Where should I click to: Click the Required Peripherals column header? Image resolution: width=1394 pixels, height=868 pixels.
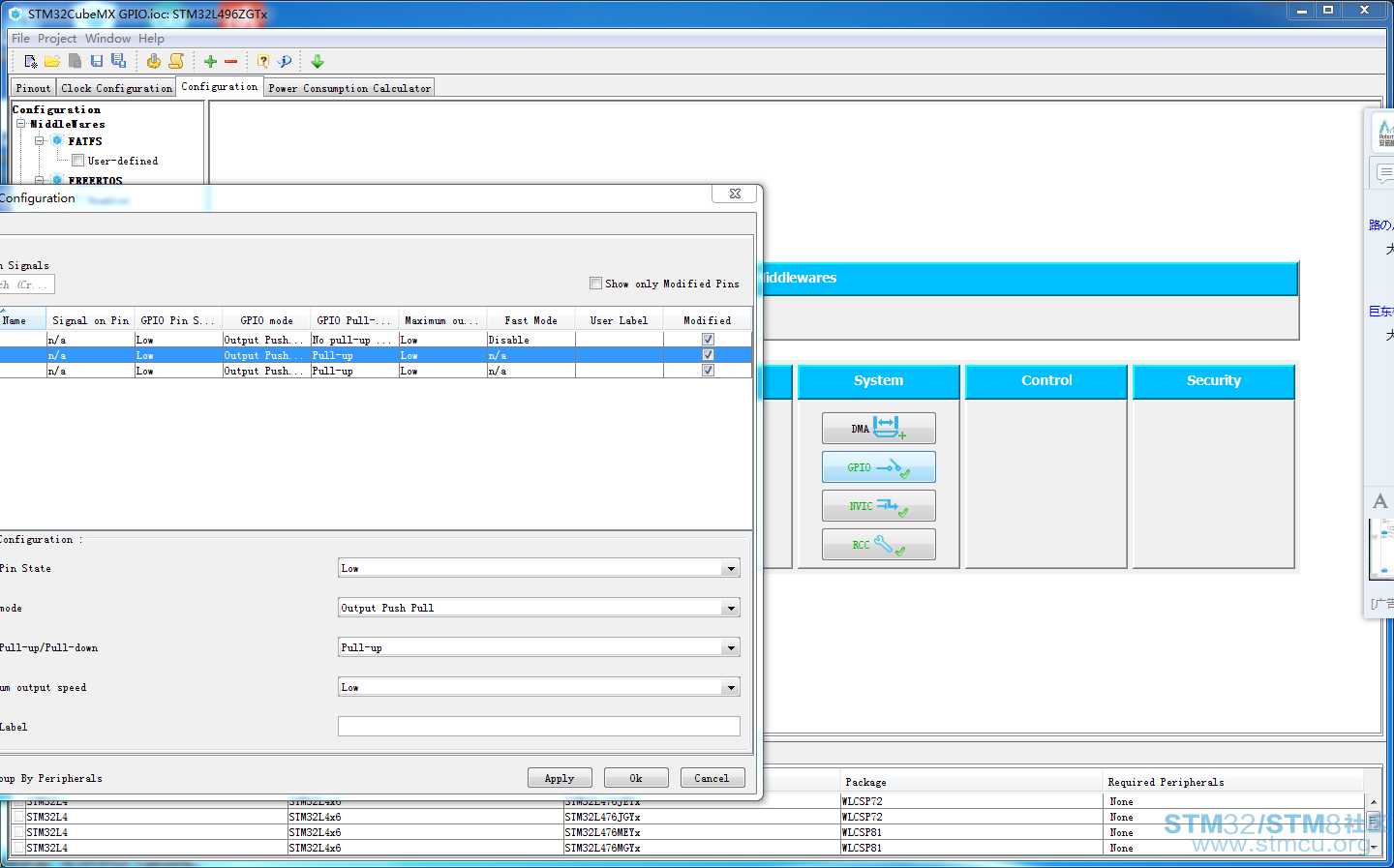1233,782
